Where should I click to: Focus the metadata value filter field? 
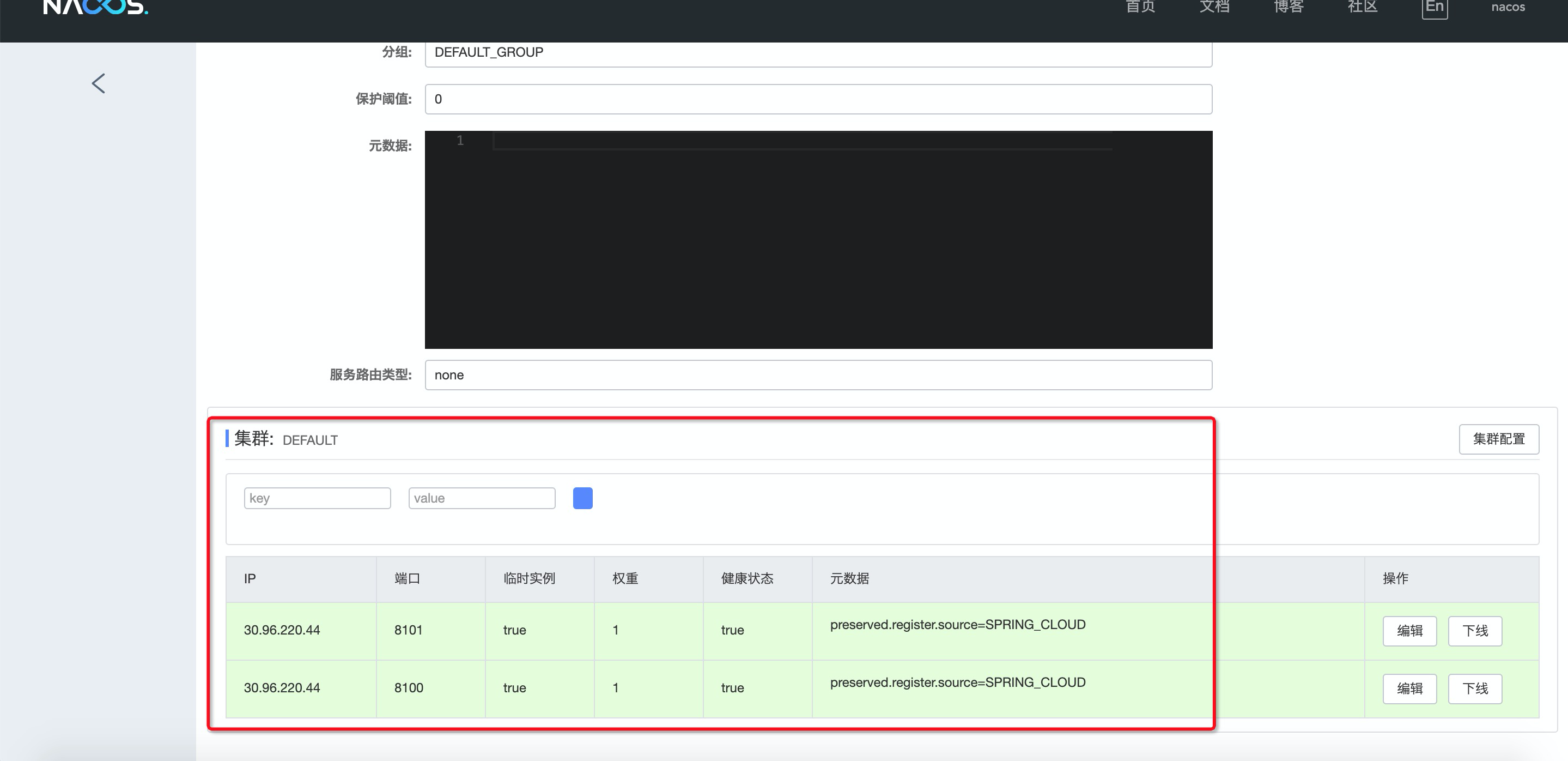pos(482,498)
